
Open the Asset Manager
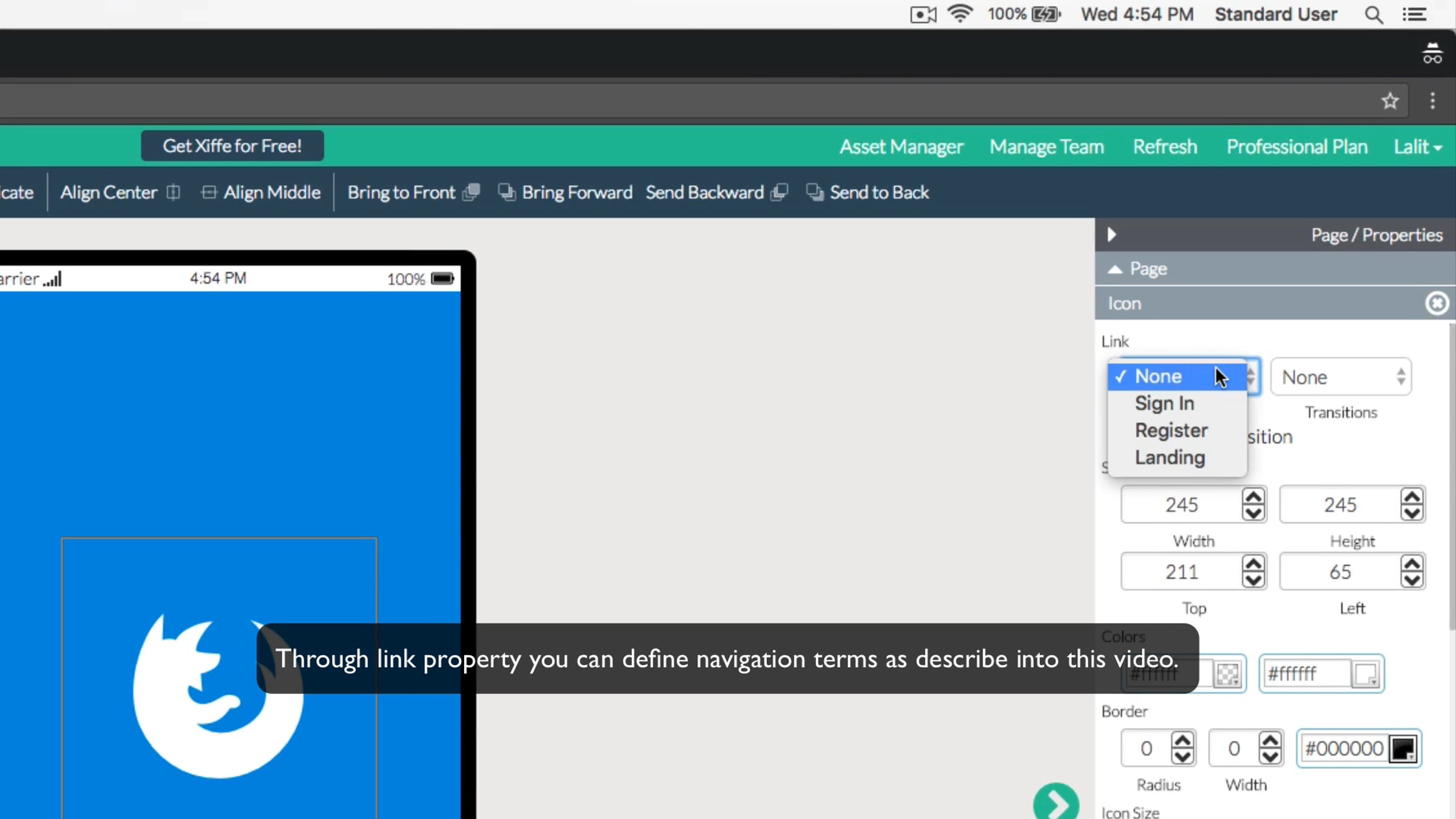[901, 146]
